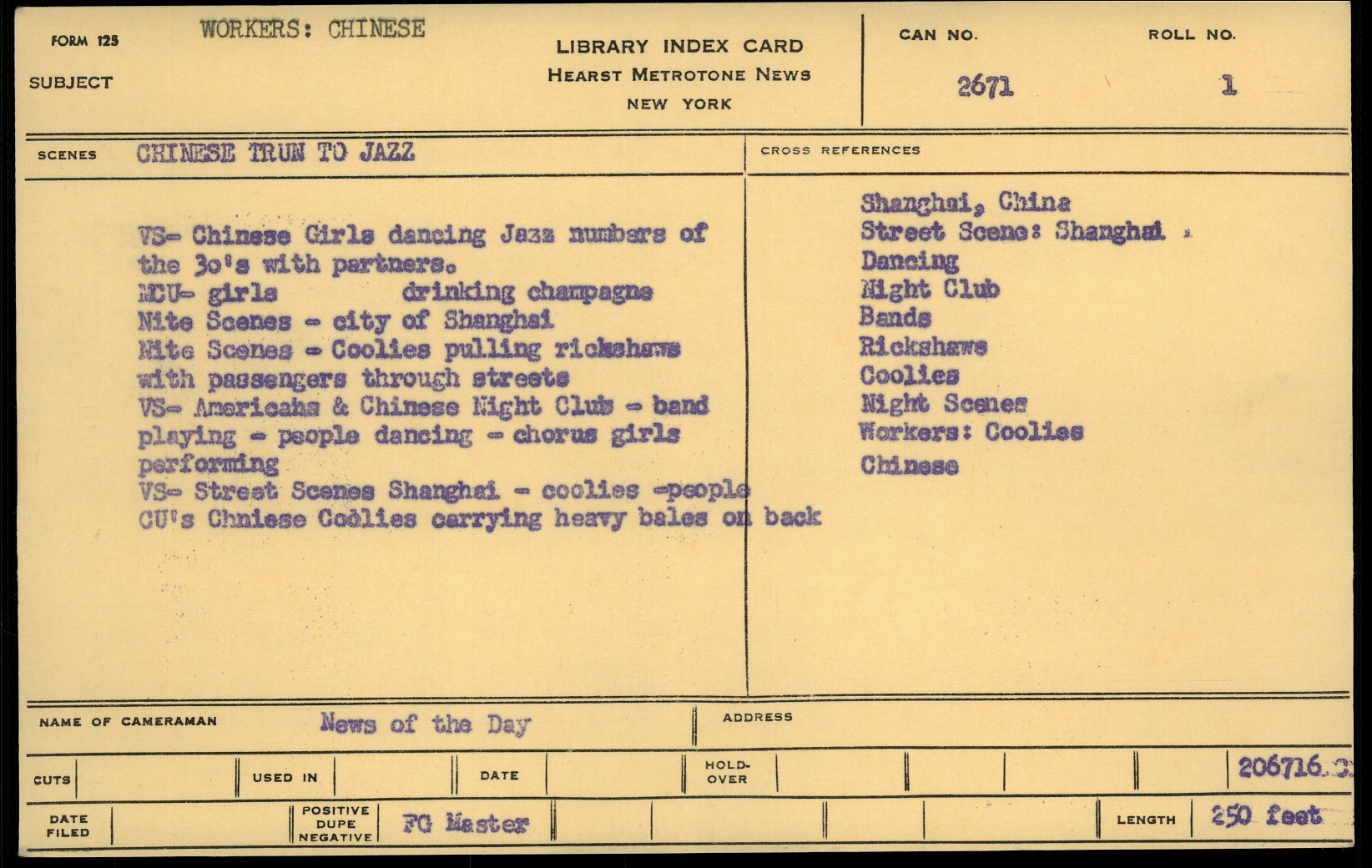Click the 'CHINESE TRUN TO JAZZ' scene title
The width and height of the screenshot is (1372, 868).
275,153
